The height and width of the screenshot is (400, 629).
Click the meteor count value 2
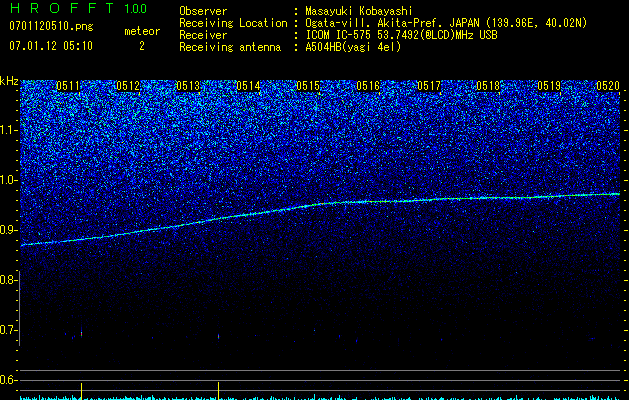coord(142,46)
